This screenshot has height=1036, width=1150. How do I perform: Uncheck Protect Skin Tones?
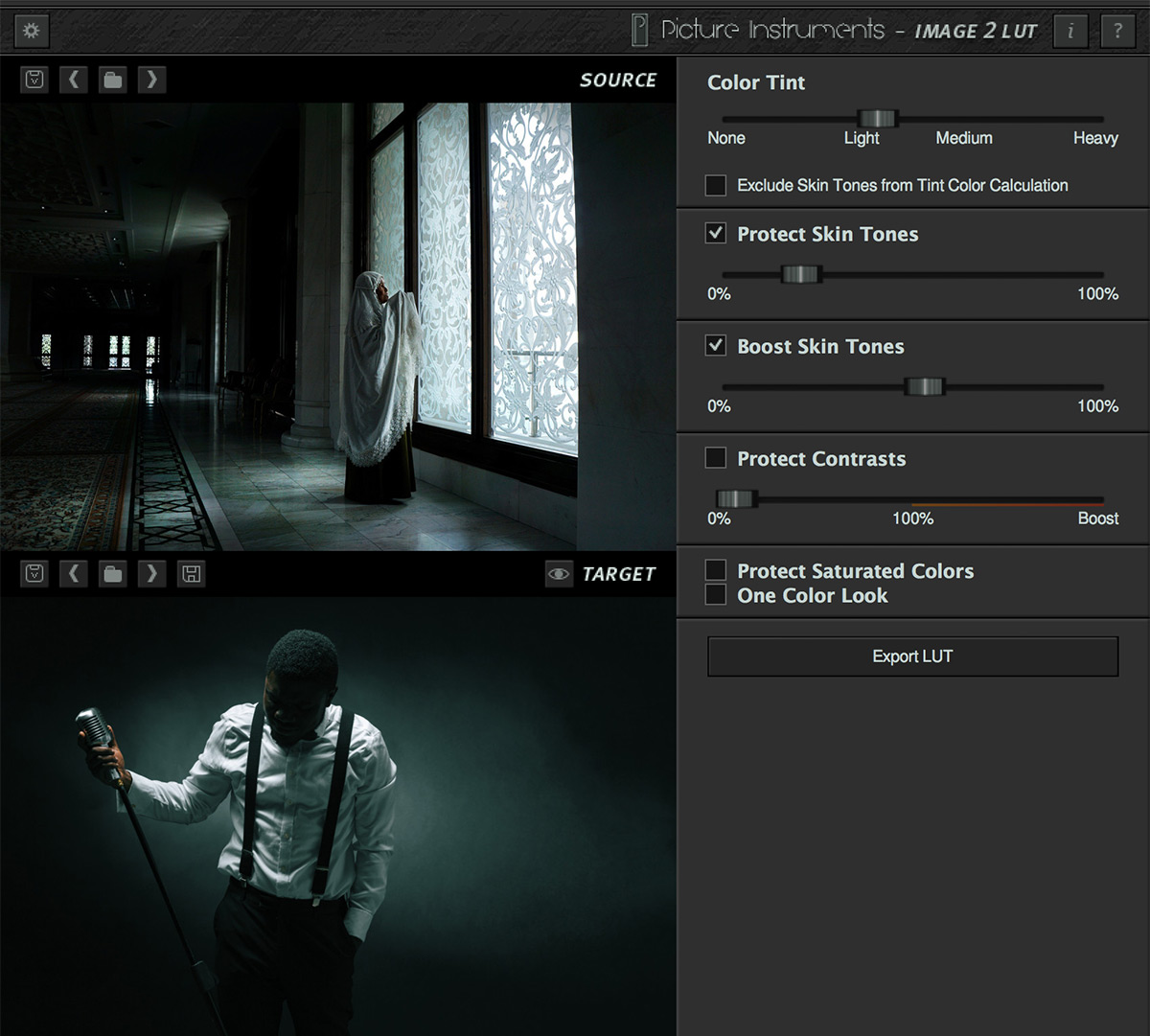[715, 234]
